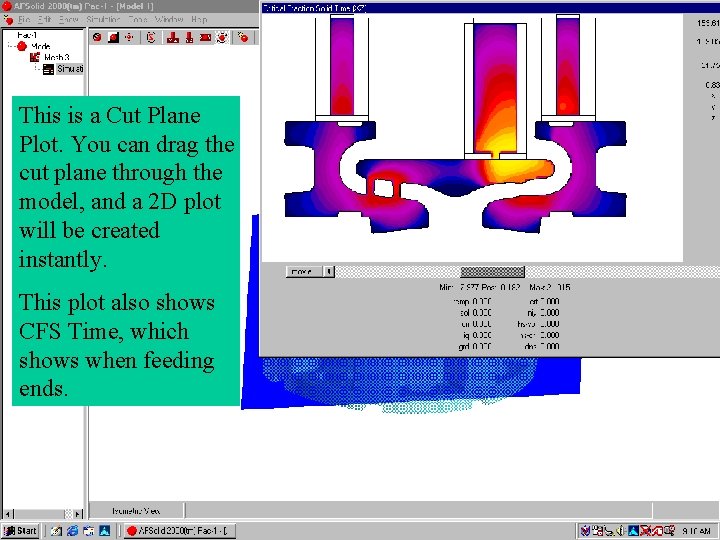Screen dimensions: 720x540
Task: Click the plot window title bar
Action: (490, 8)
